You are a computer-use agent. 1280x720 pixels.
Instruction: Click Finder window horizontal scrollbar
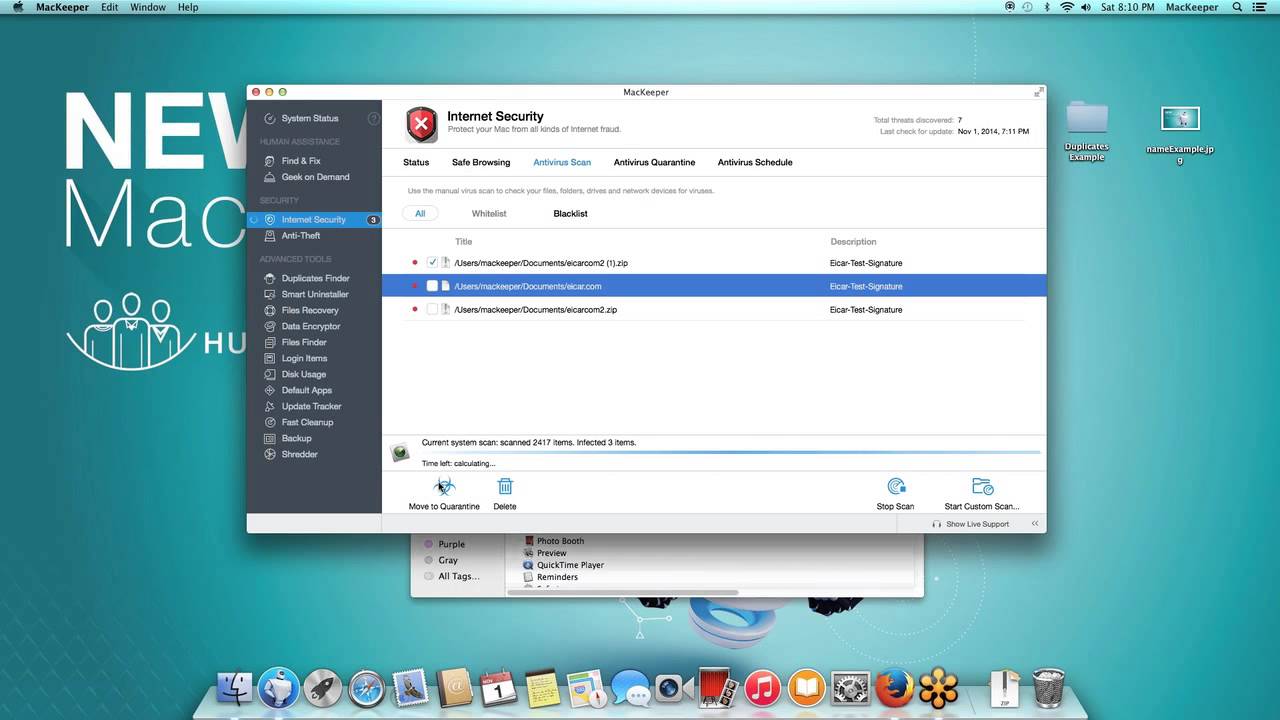622,592
